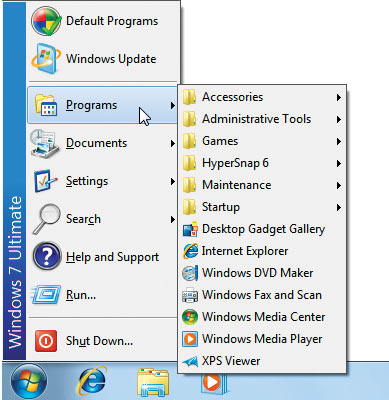Viewport: 389px width, 400px height.
Task: Click the Startup folder icon
Action: [x=190, y=207]
